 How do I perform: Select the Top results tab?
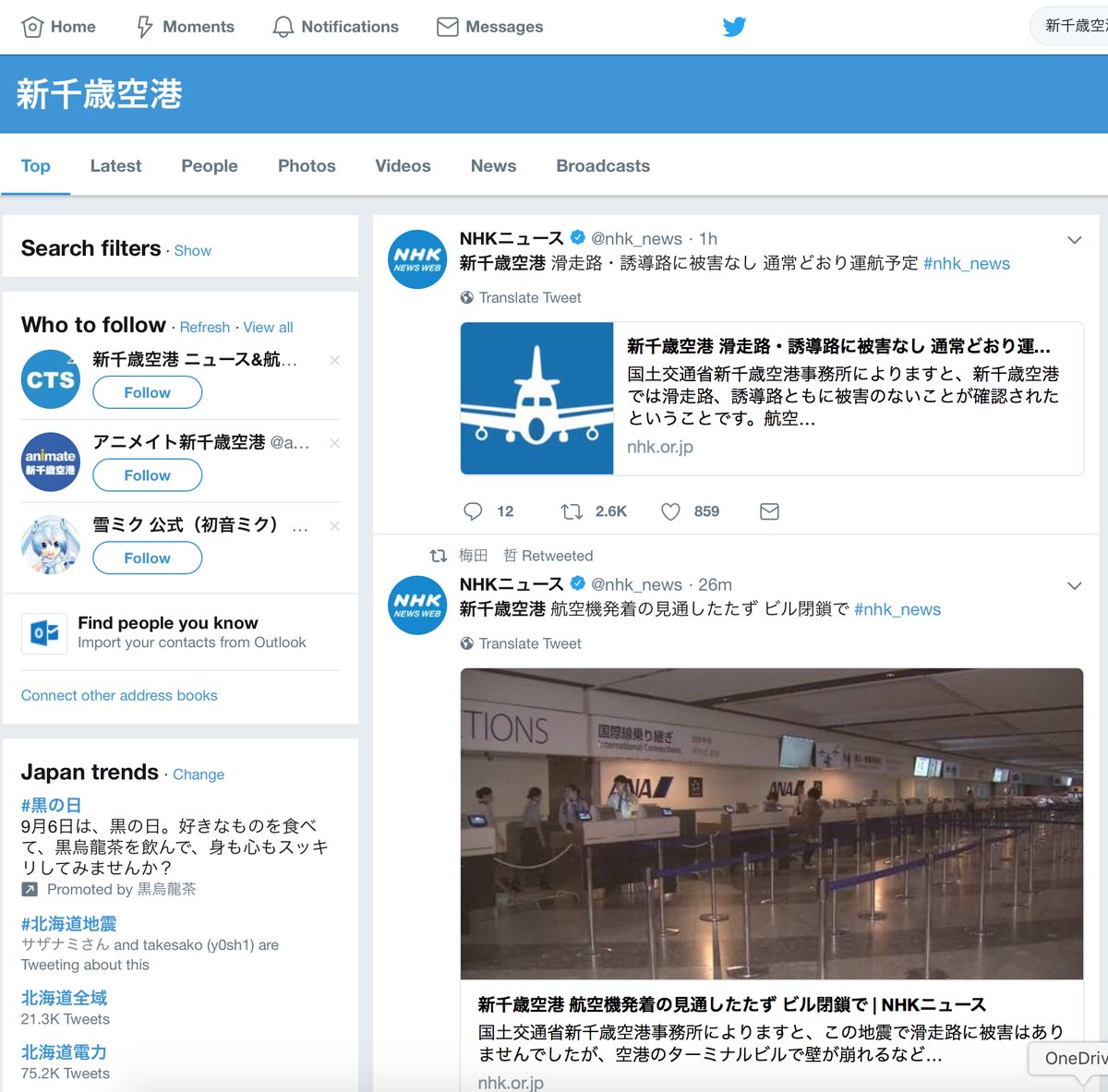[35, 166]
